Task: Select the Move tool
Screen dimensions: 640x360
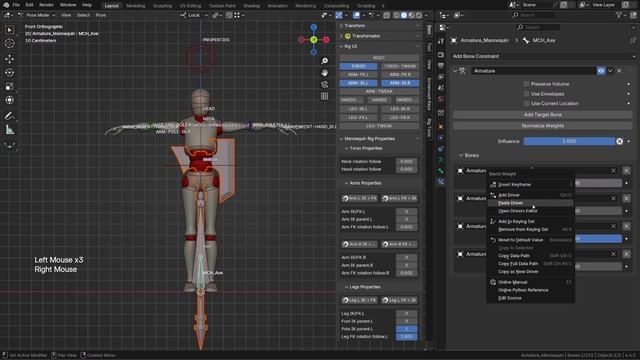Action: (x=10, y=59)
